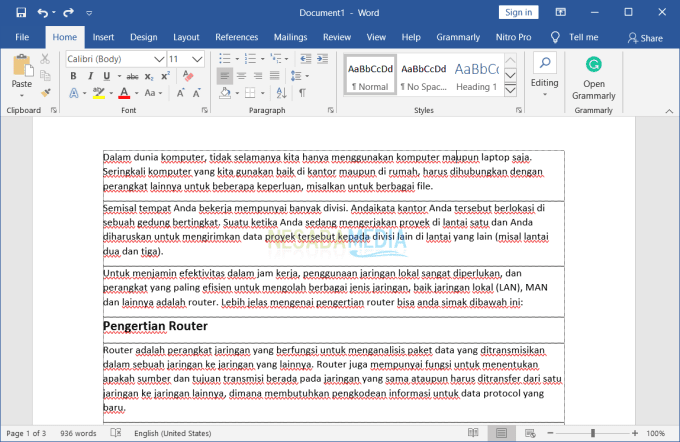The width and height of the screenshot is (680, 442).
Task: Decrease paragraph indent
Action: pyautogui.click(x=306, y=59)
